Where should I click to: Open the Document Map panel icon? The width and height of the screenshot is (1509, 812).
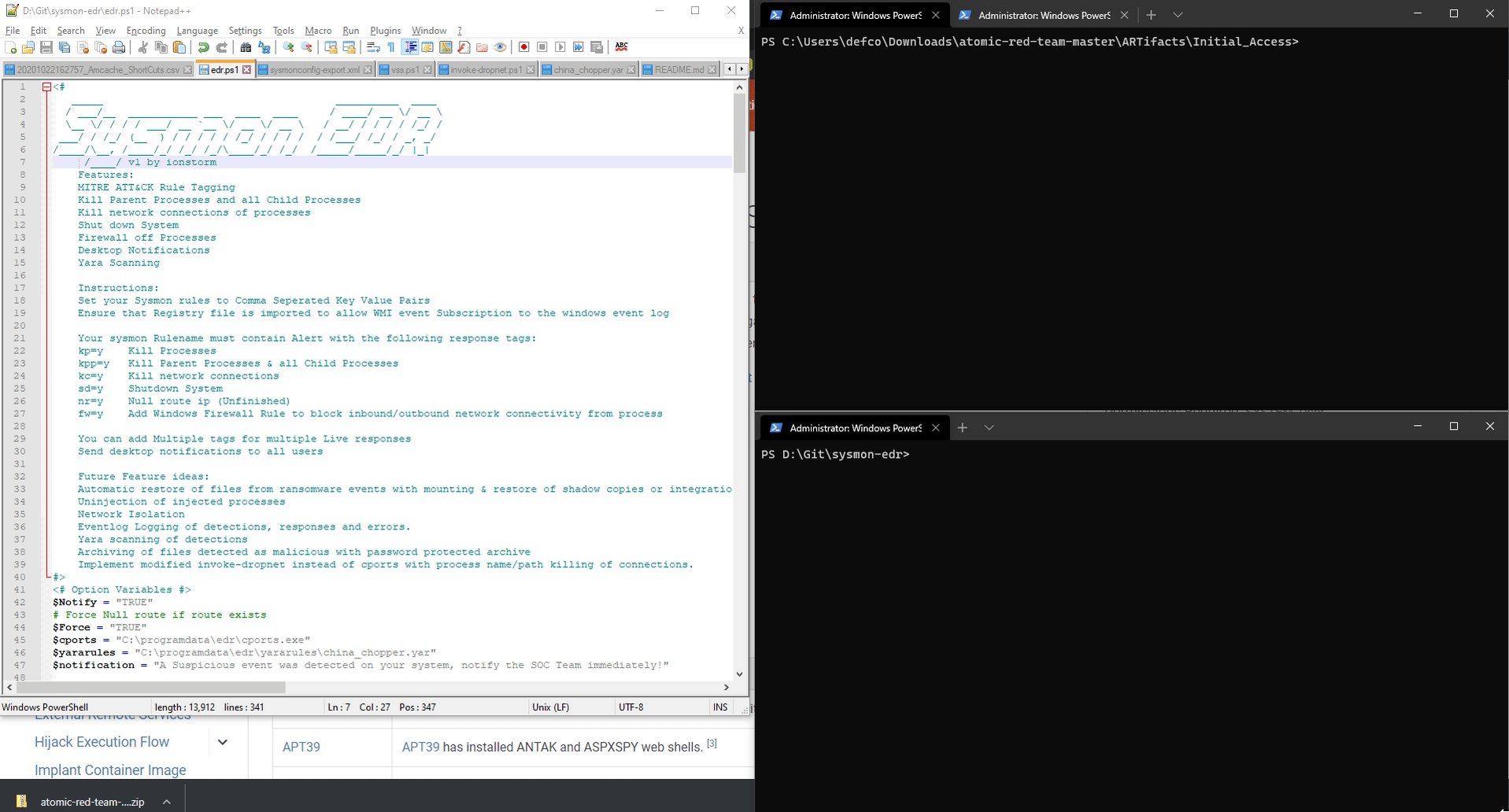pos(446,47)
